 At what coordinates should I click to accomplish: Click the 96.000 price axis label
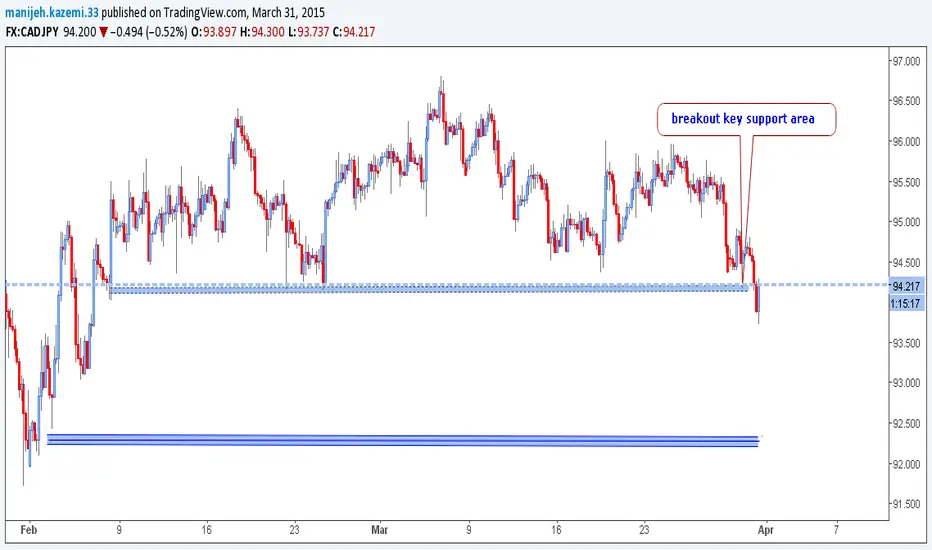905,142
